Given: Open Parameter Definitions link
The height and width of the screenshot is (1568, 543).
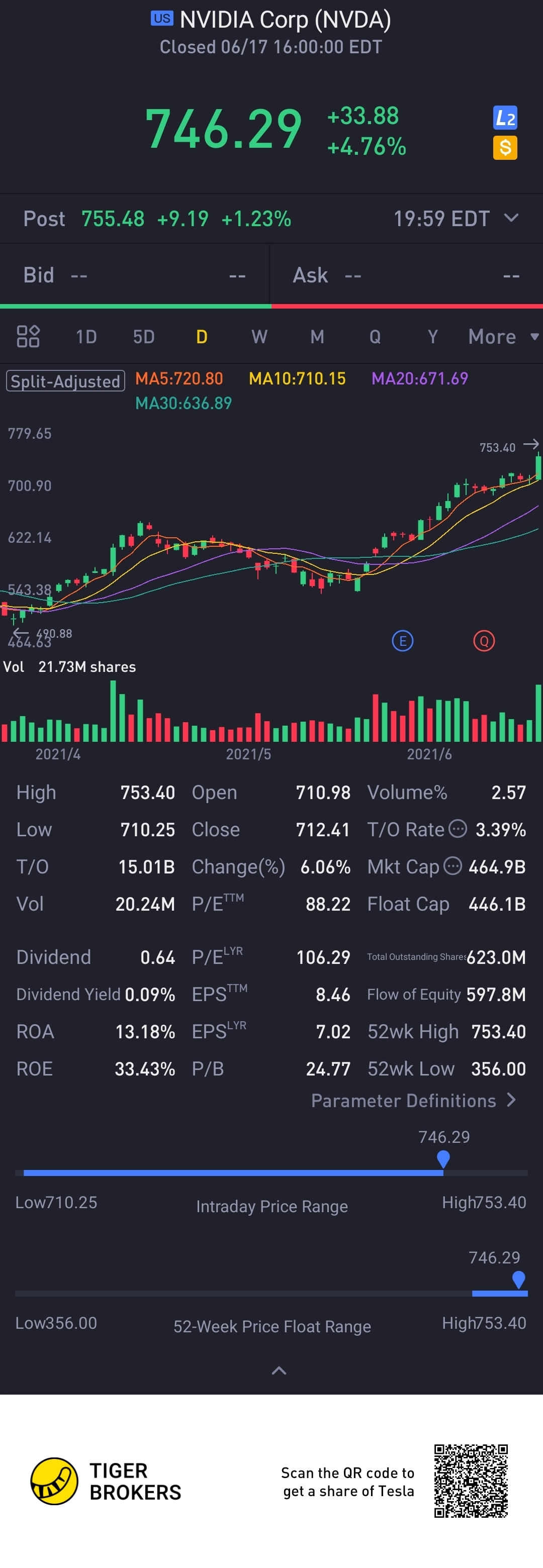Looking at the screenshot, I should click(413, 1101).
